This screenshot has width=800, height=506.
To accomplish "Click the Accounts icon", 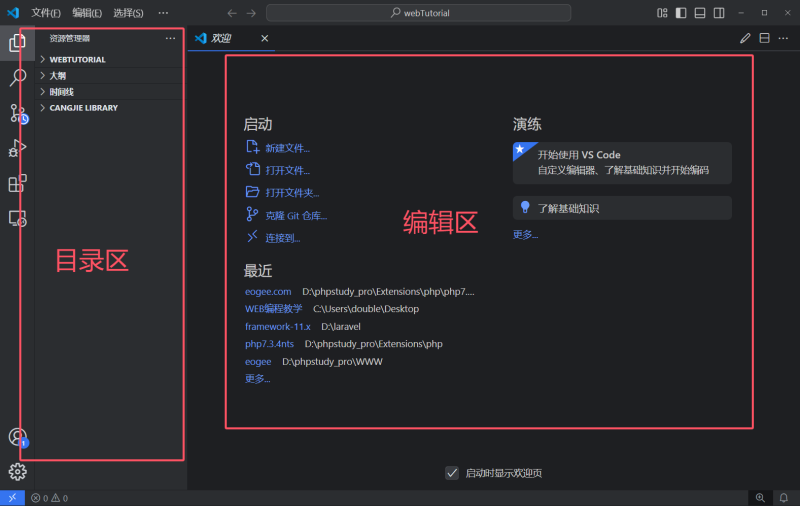I will [17, 437].
